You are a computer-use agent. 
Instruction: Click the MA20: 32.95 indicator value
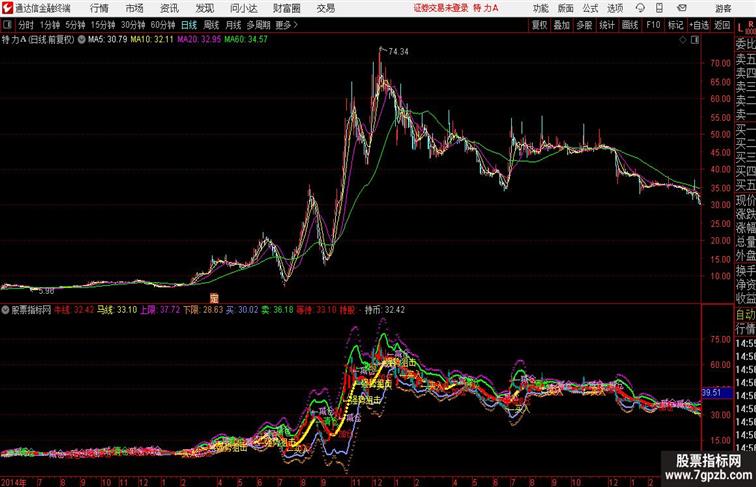point(199,40)
